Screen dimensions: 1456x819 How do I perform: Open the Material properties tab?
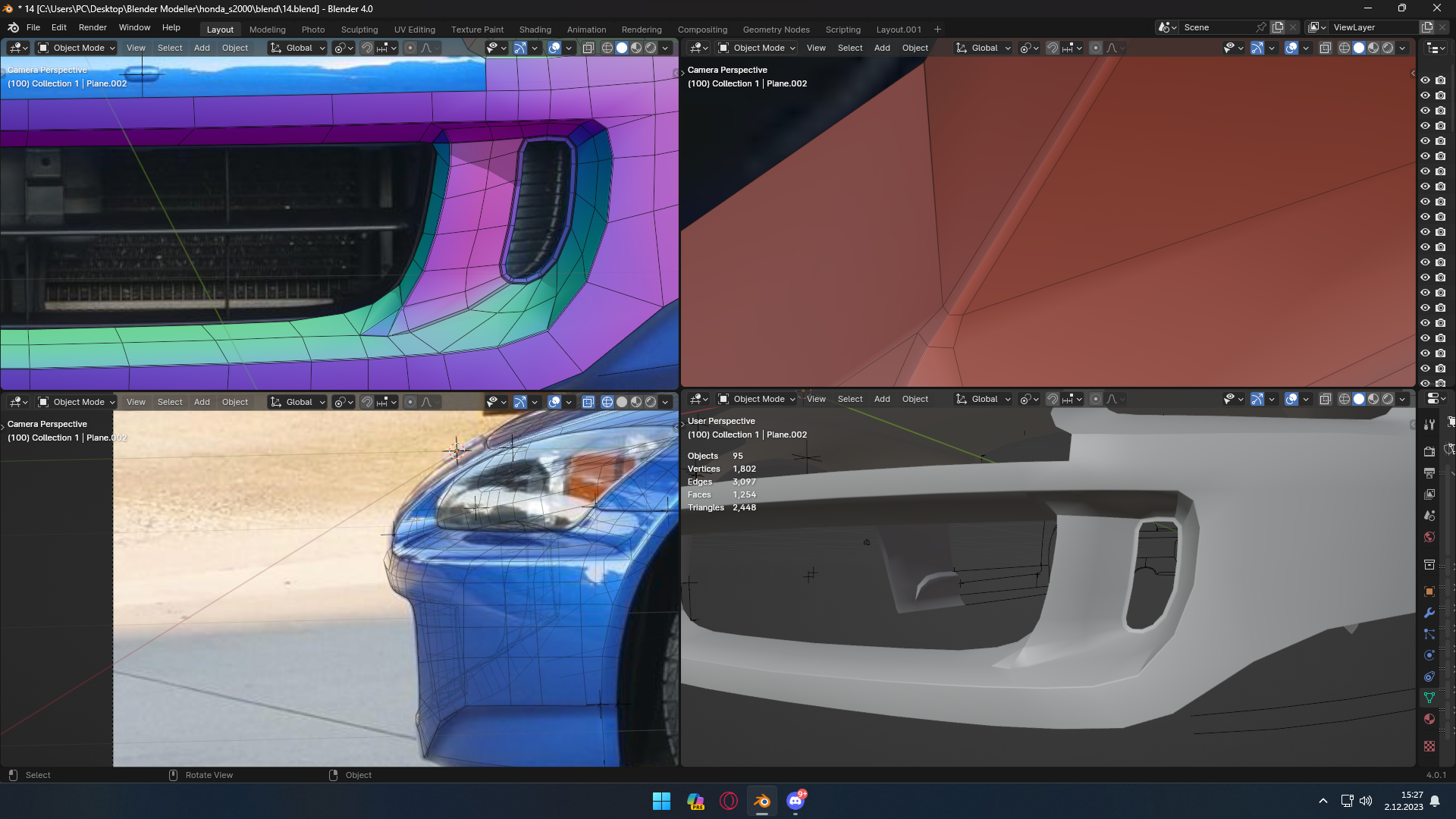1429,719
